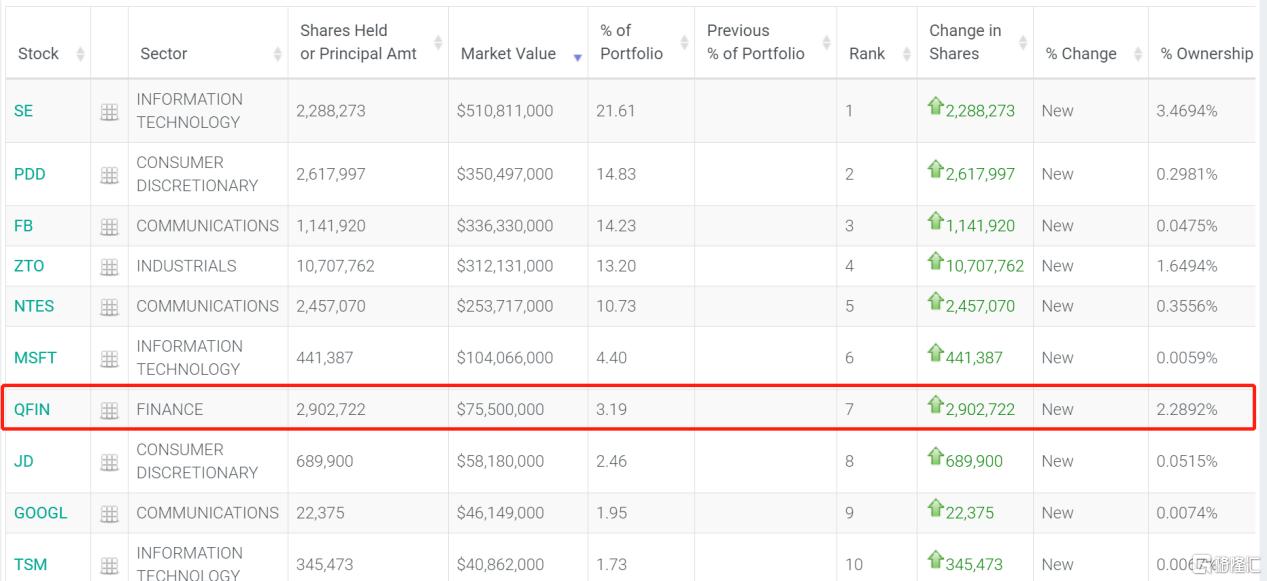Open the table icon in the NTES row
The height and width of the screenshot is (581, 1267).
point(110,307)
